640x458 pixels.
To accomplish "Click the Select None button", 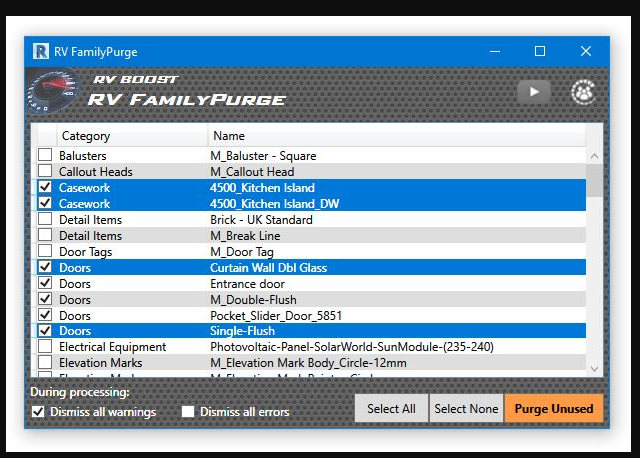I will coord(466,408).
